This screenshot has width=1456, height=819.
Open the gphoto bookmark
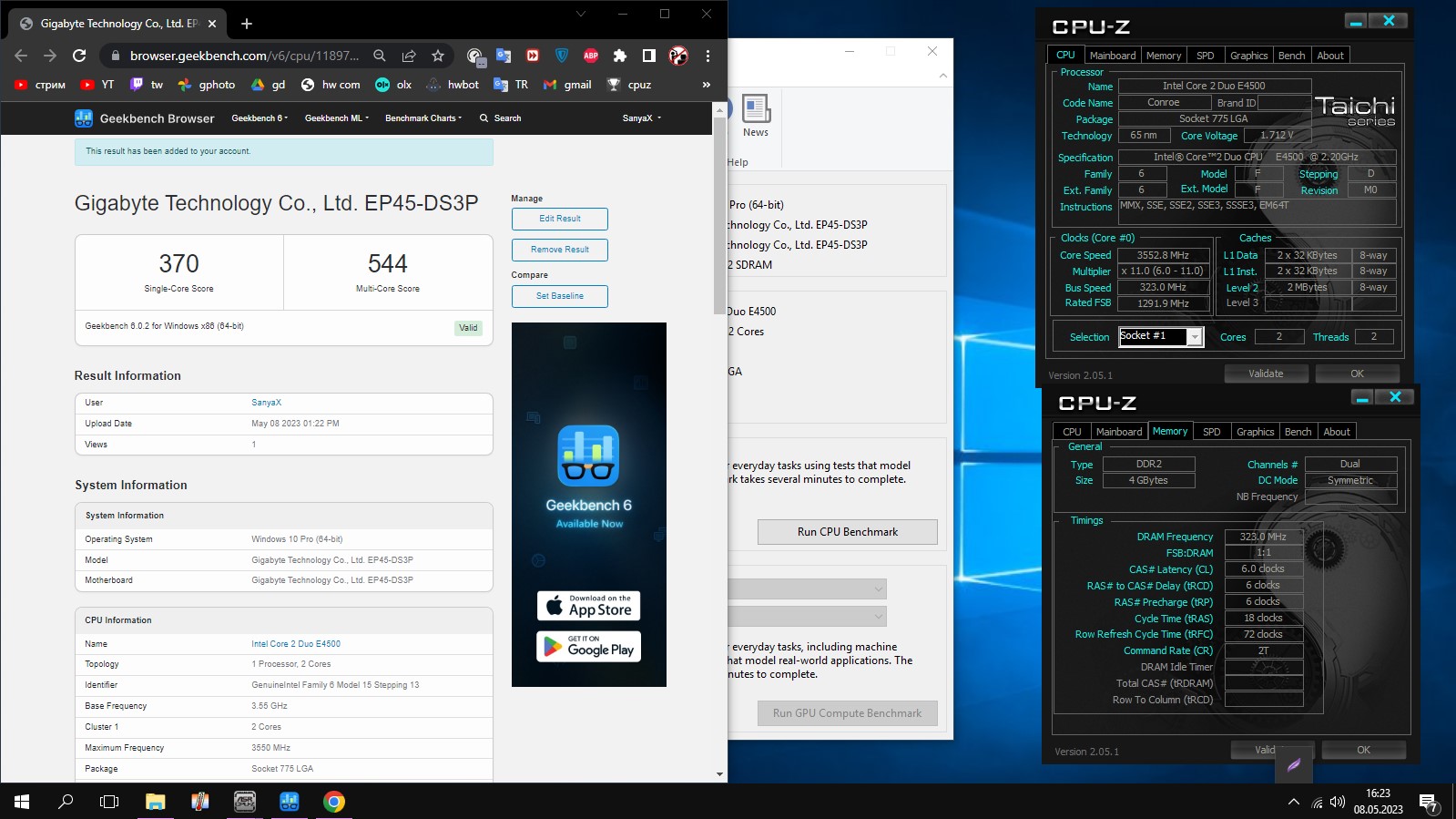[207, 85]
